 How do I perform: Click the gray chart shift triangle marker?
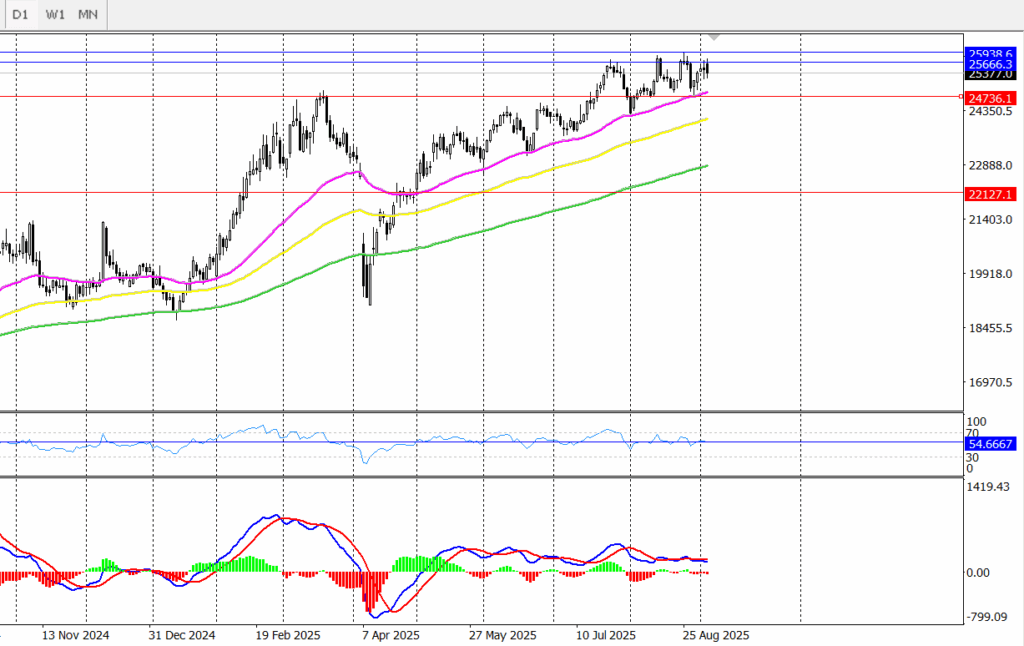tap(714, 36)
